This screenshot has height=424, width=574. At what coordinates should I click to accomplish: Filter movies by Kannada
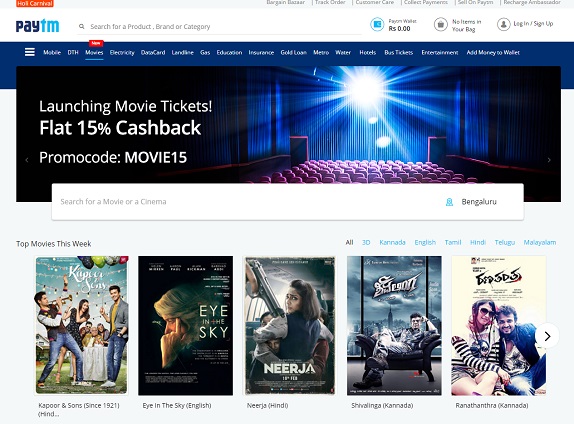pos(392,242)
